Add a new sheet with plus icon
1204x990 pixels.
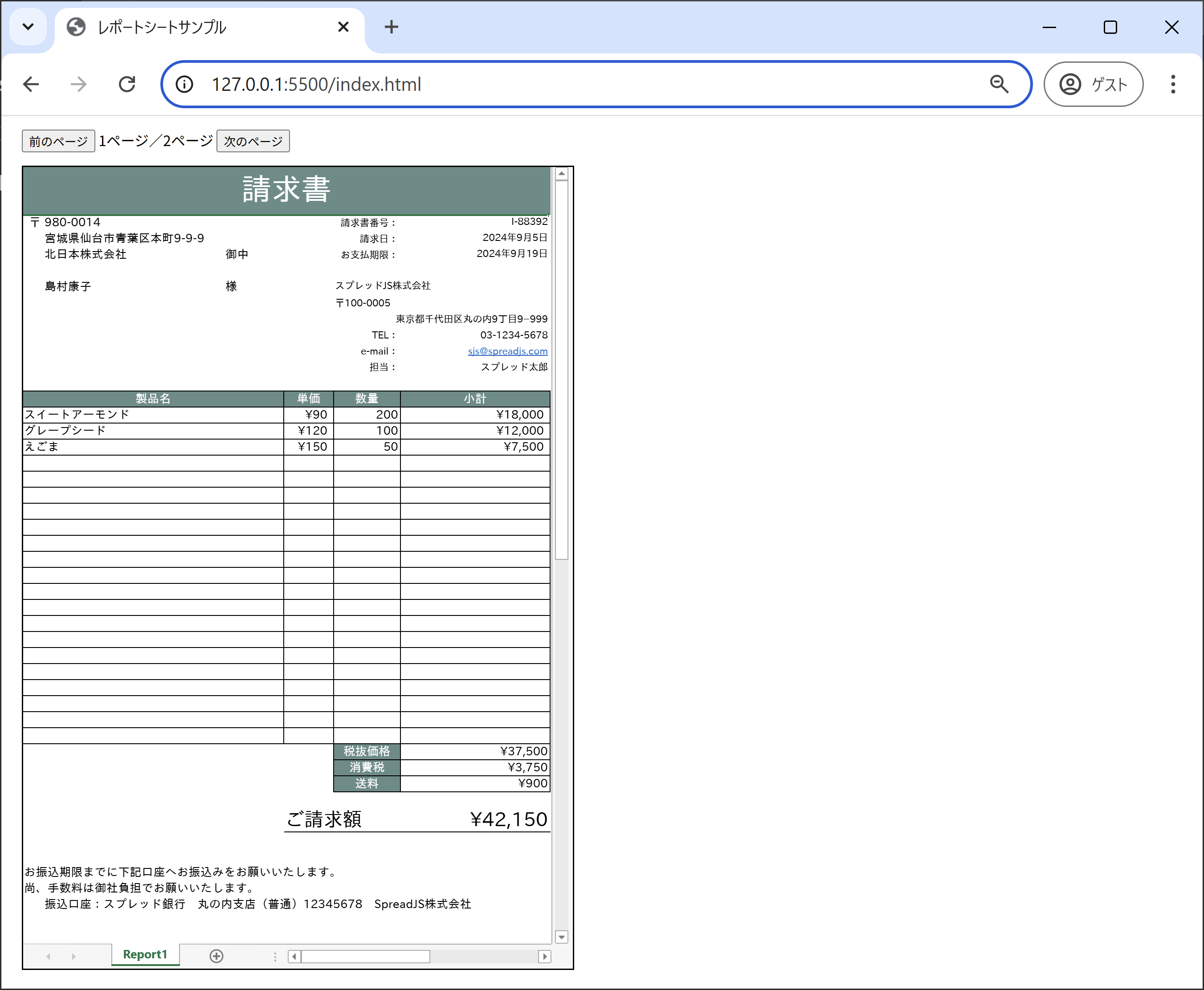click(x=216, y=956)
